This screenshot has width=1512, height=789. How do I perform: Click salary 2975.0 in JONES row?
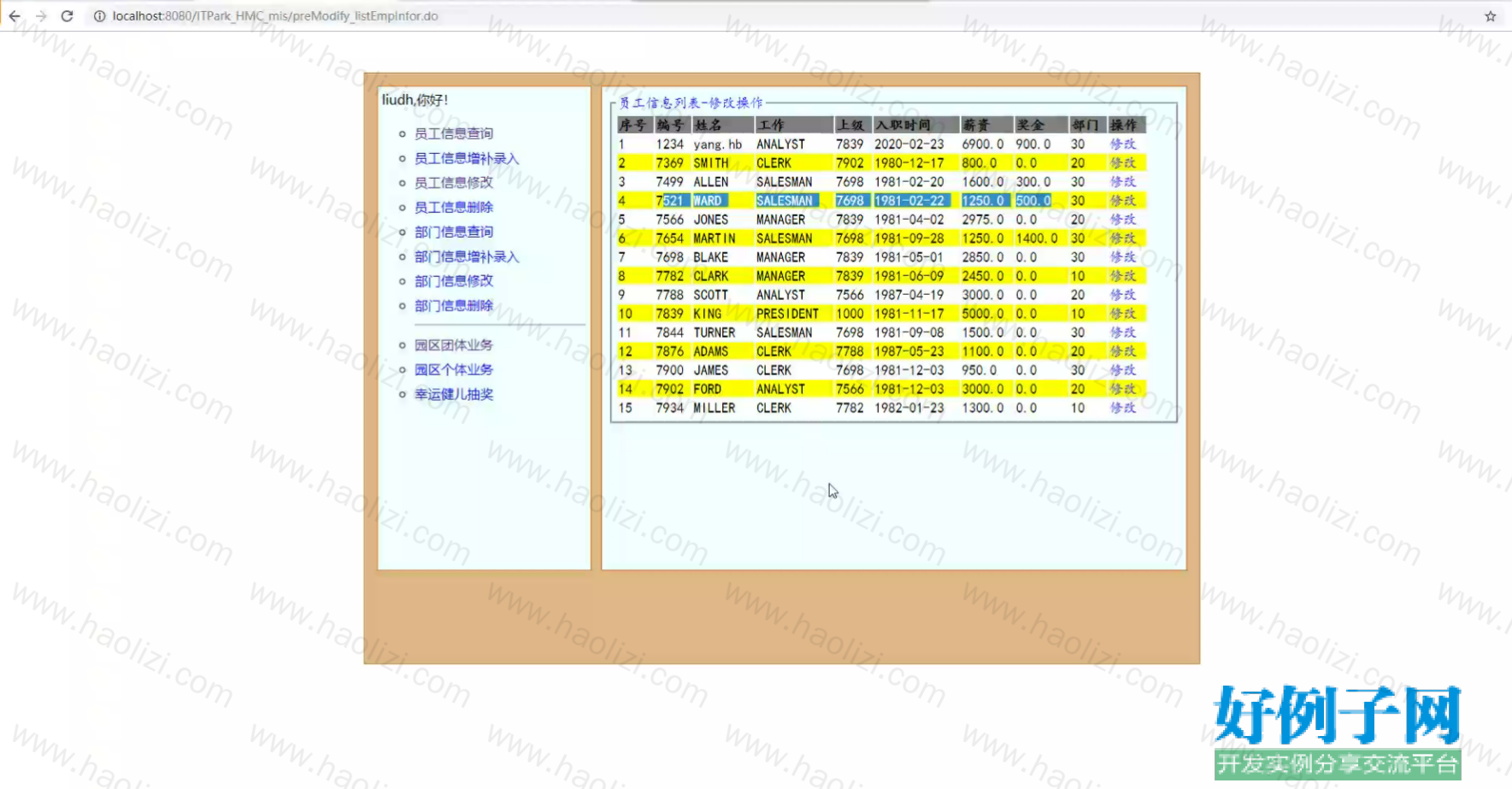(x=983, y=220)
